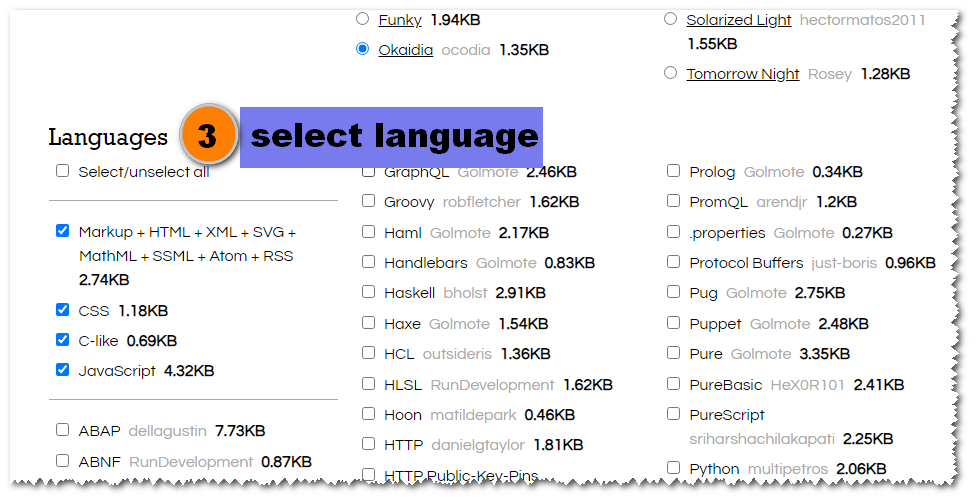Toggle the Select/unselect all checkbox
Image resolution: width=976 pixels, height=502 pixels.
coord(62,171)
